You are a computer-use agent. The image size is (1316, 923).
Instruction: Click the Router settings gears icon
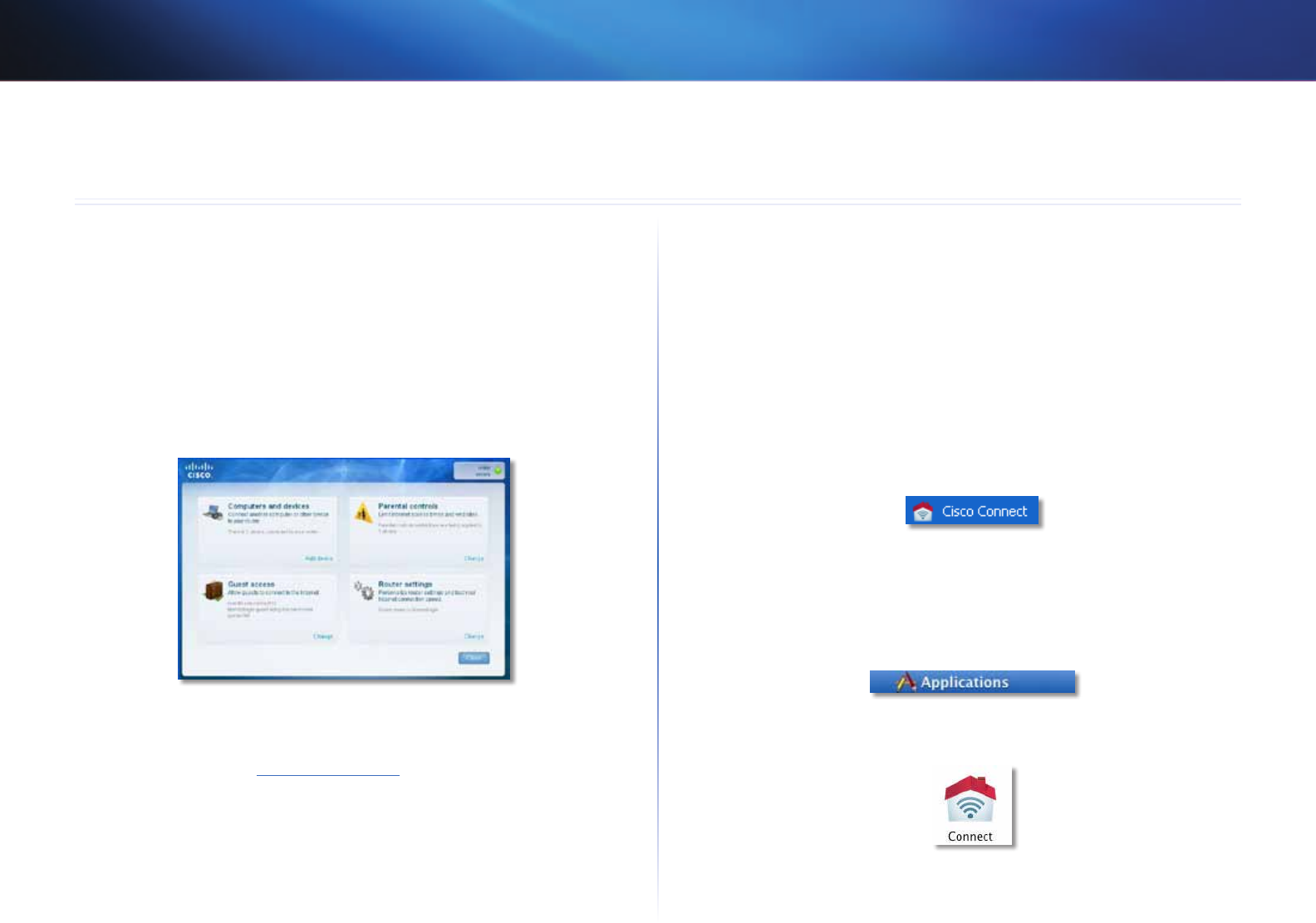tap(364, 591)
